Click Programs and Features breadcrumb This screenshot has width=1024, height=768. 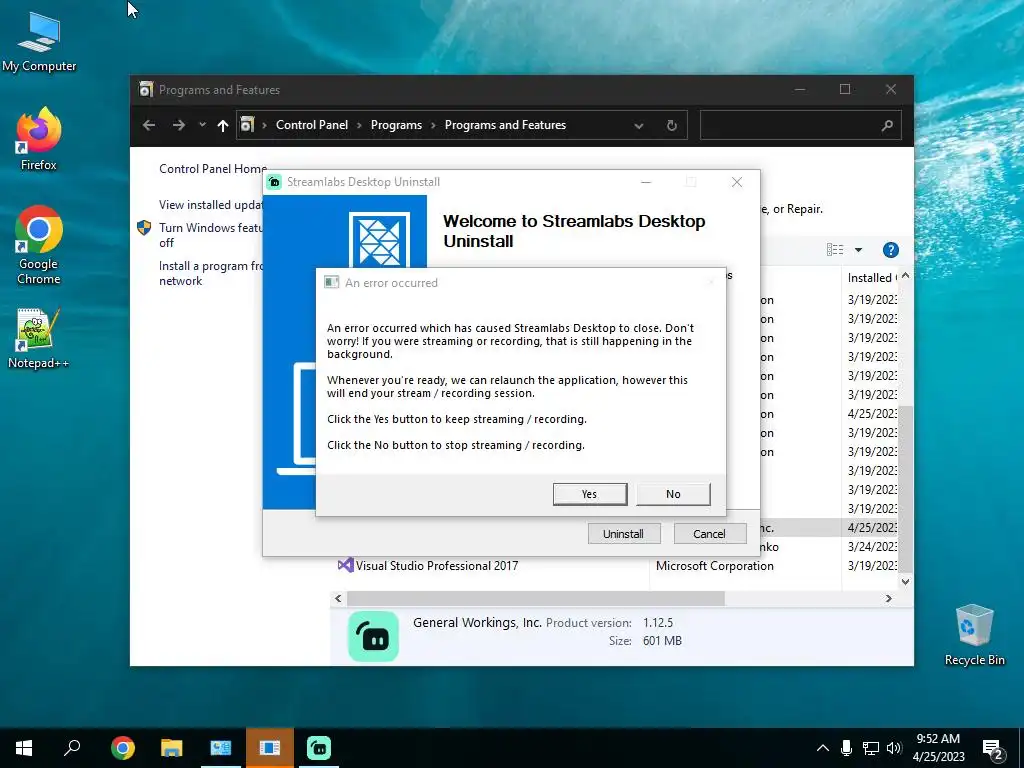point(505,125)
